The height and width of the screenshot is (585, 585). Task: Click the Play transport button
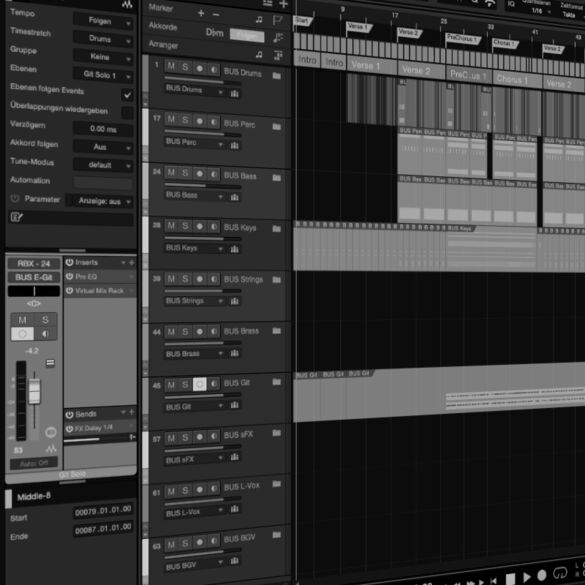(527, 577)
